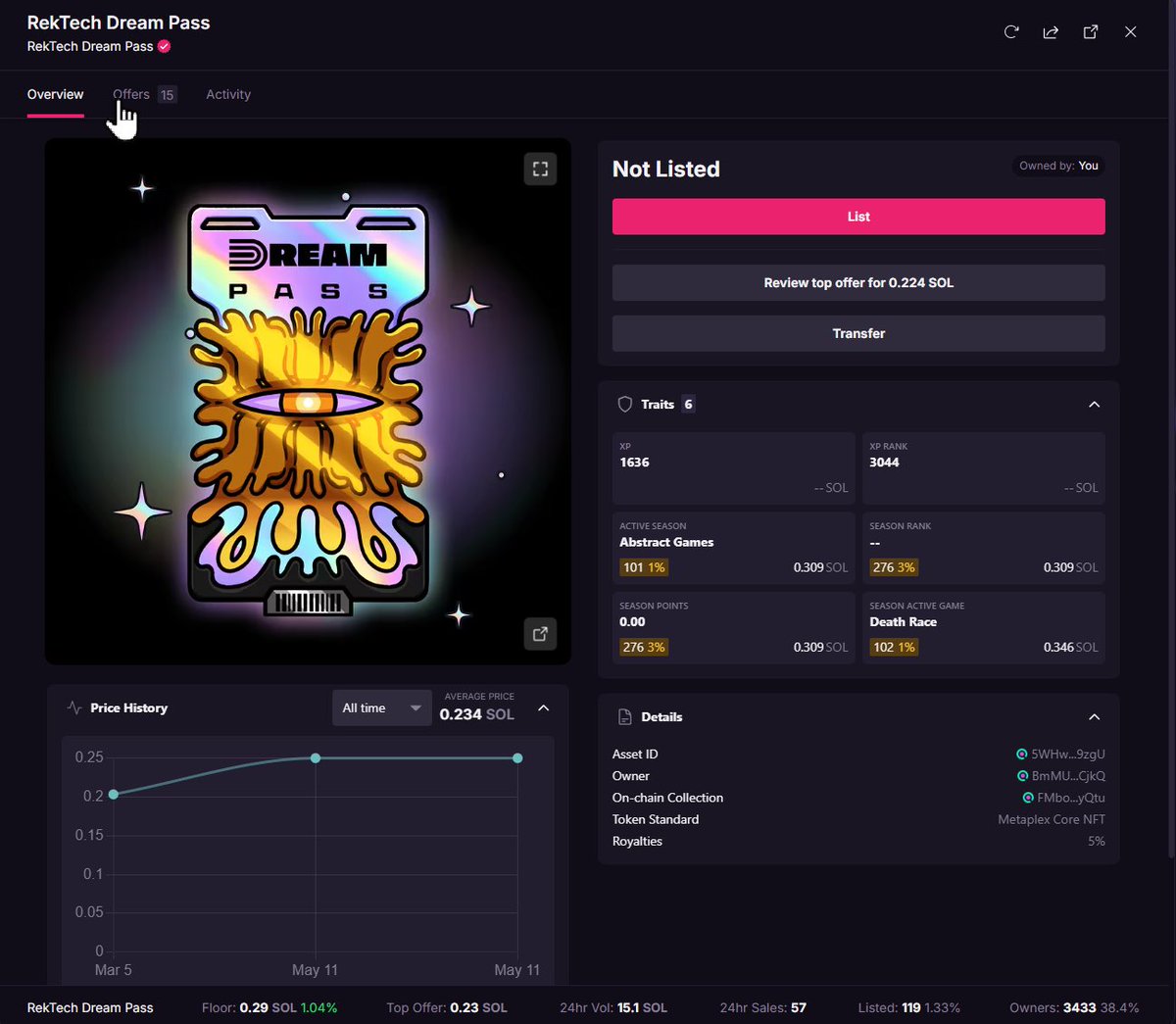Click the Solana icon beside On-chain Collection

1028,798
